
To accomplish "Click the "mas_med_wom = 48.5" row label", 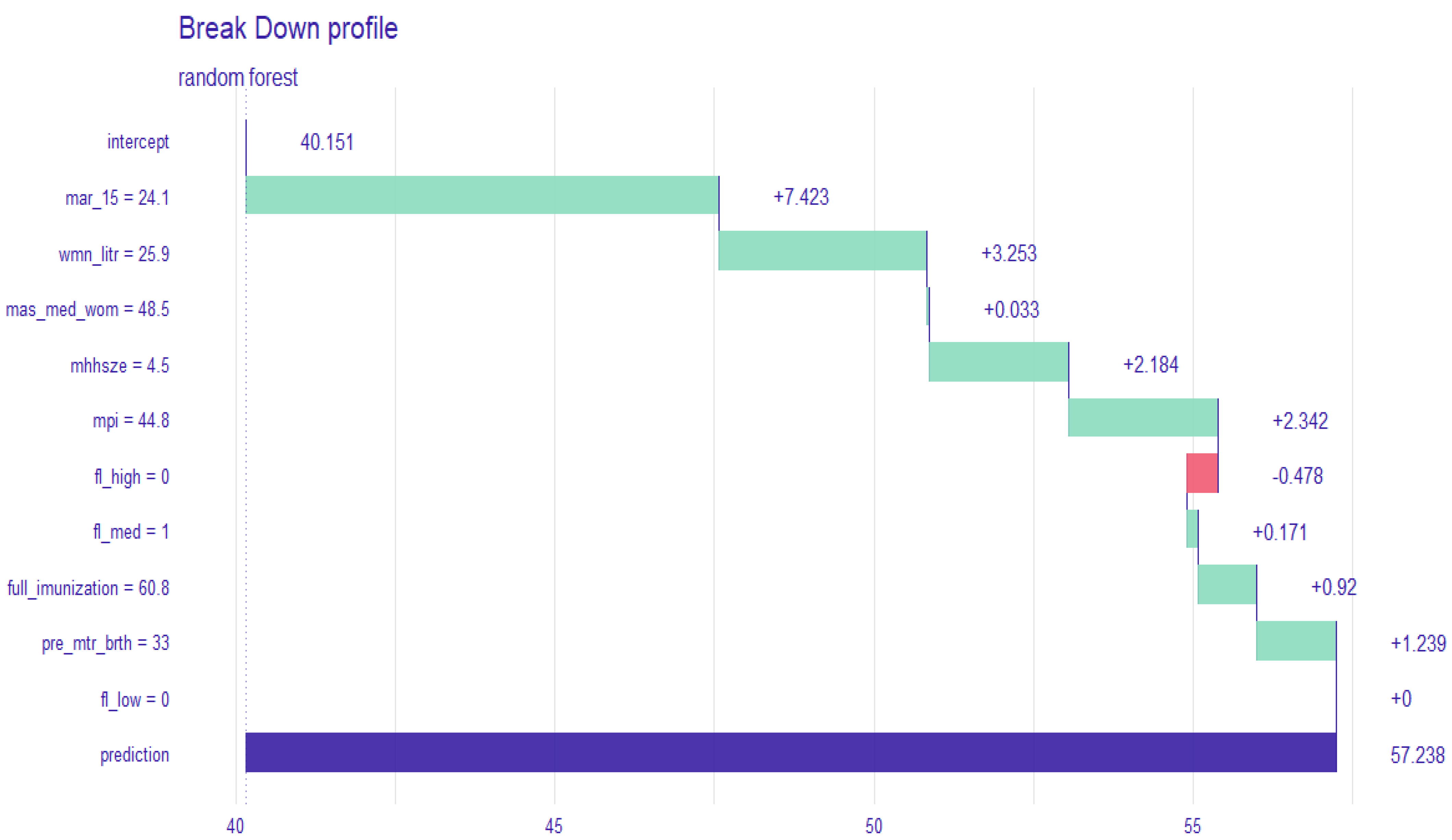I will click(88, 310).
